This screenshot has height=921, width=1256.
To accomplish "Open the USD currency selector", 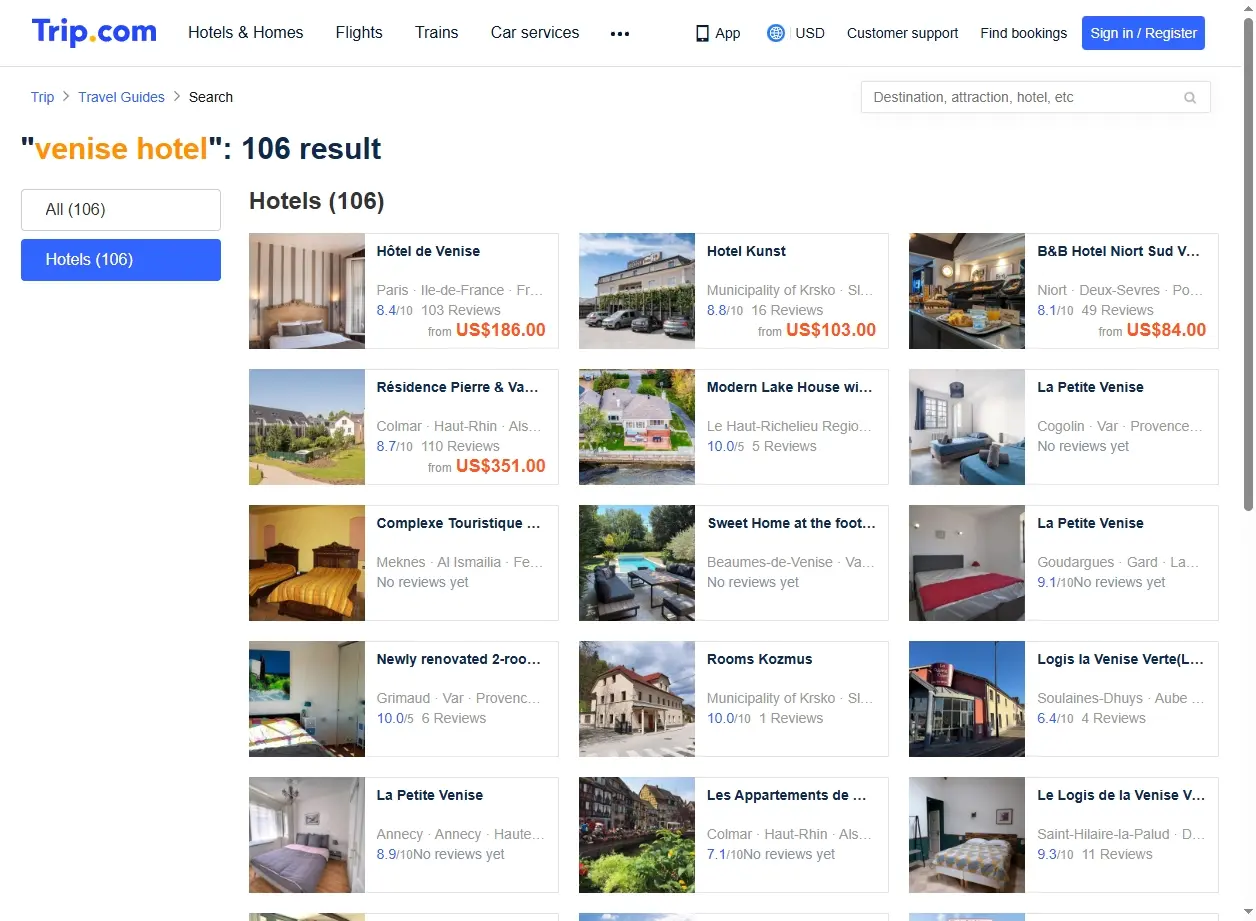I will (x=810, y=33).
